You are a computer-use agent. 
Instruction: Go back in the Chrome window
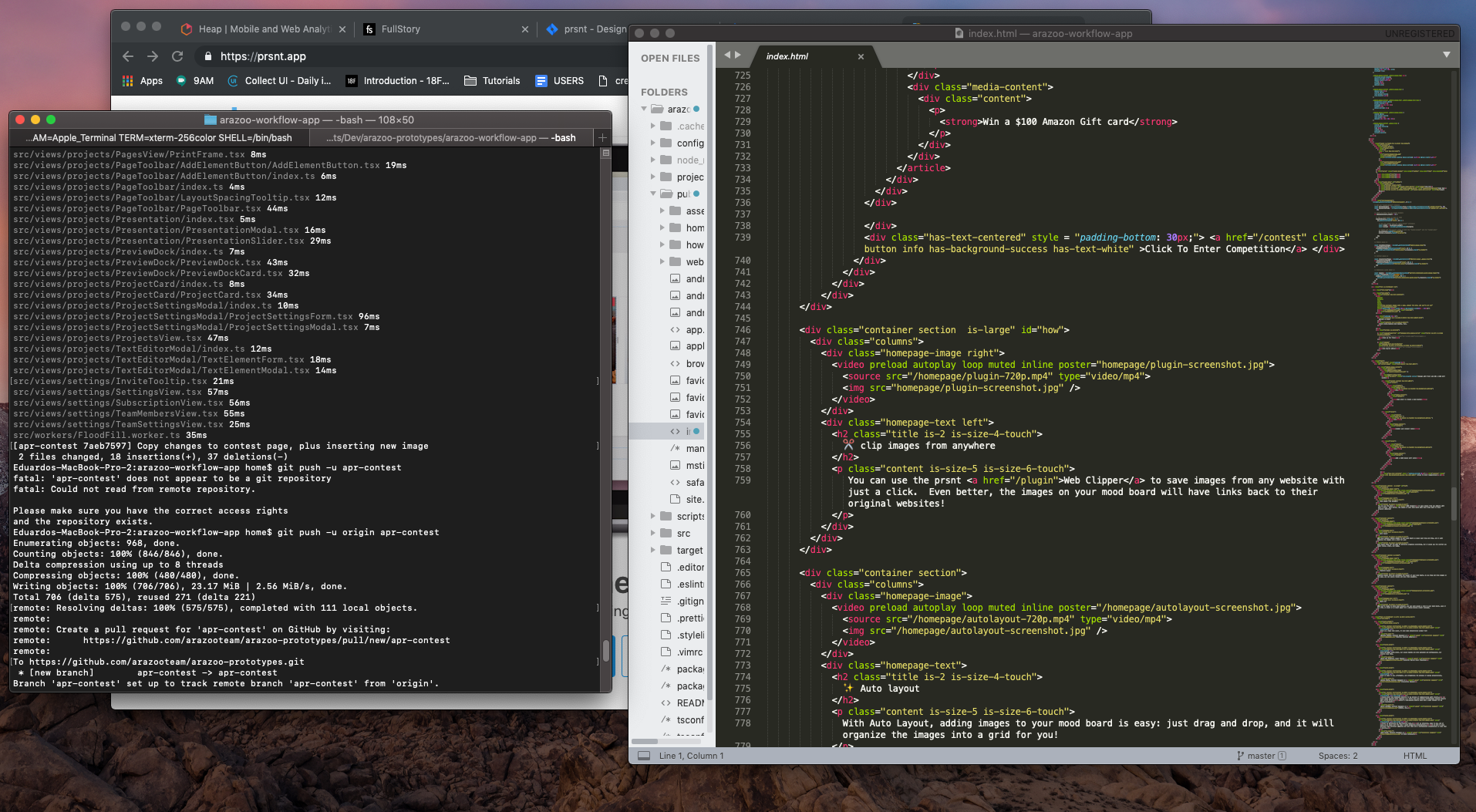pos(128,56)
